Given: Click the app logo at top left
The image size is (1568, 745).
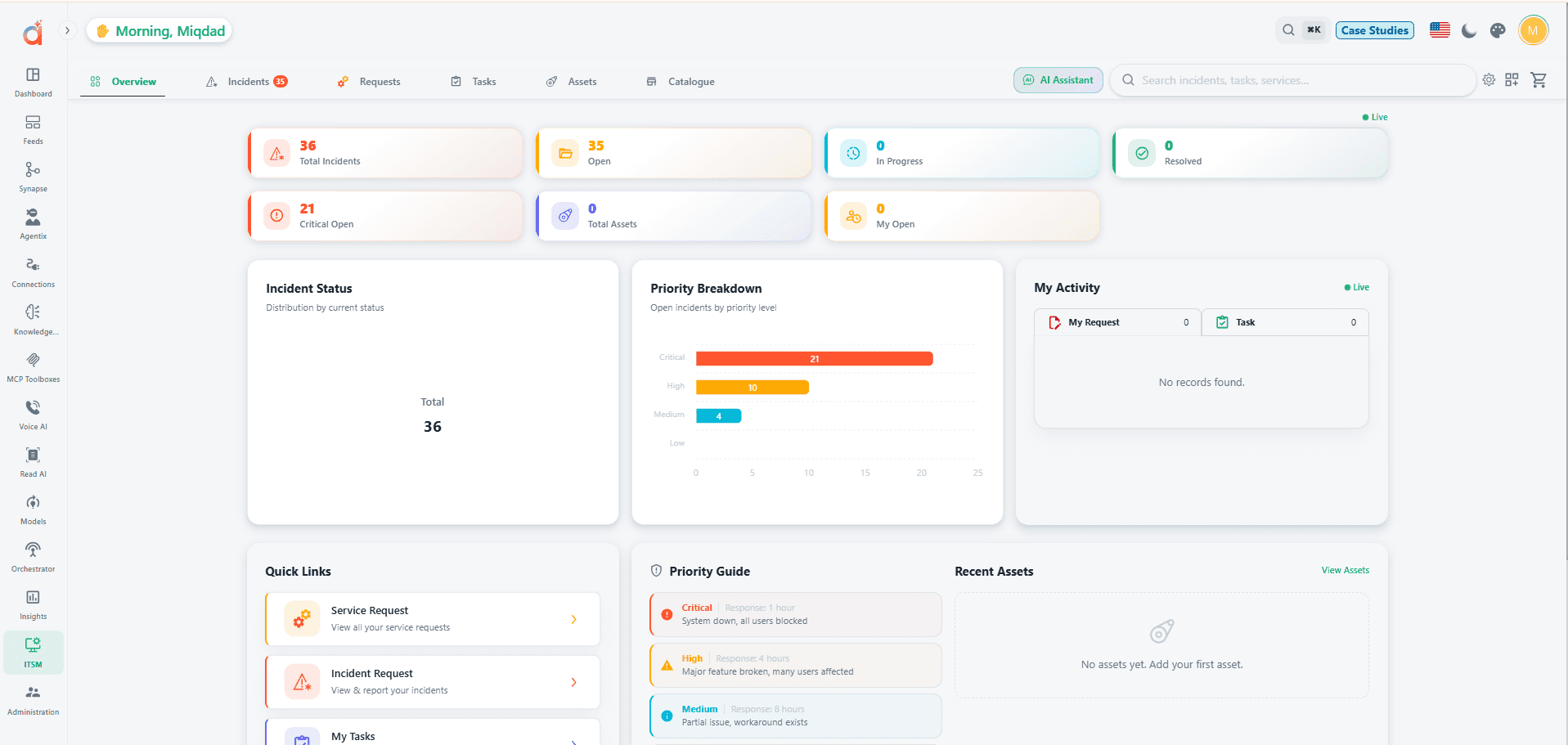Looking at the screenshot, I should 33,33.
